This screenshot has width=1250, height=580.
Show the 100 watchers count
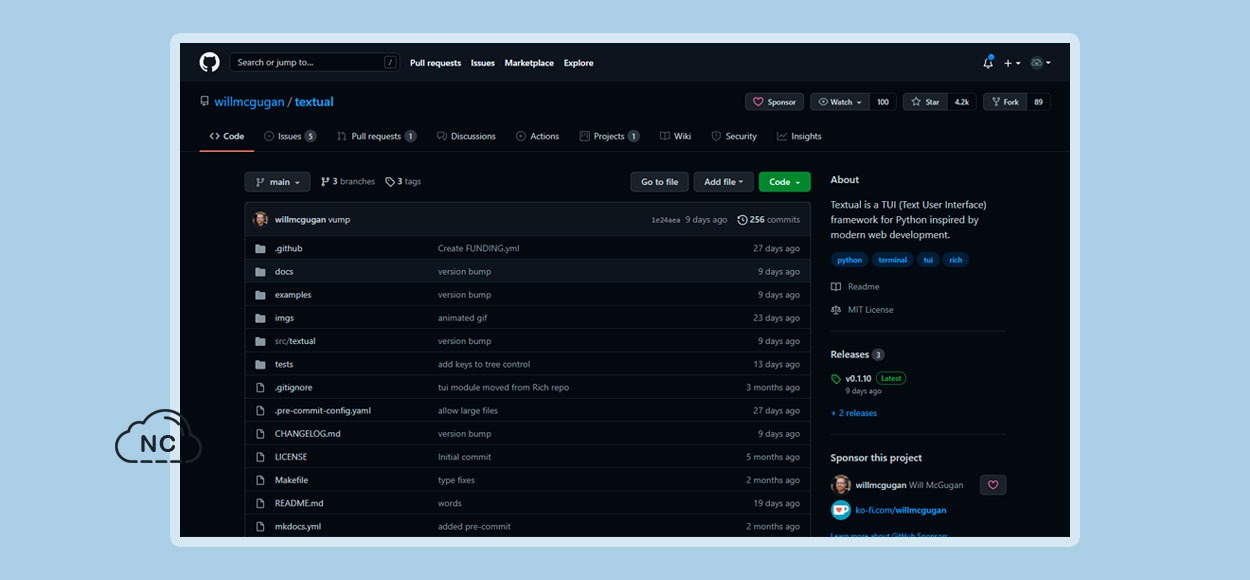coord(883,102)
